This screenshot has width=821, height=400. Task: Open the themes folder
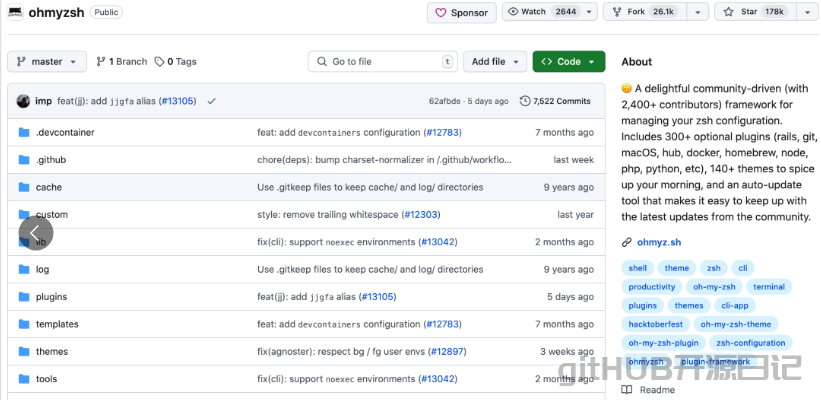52,351
